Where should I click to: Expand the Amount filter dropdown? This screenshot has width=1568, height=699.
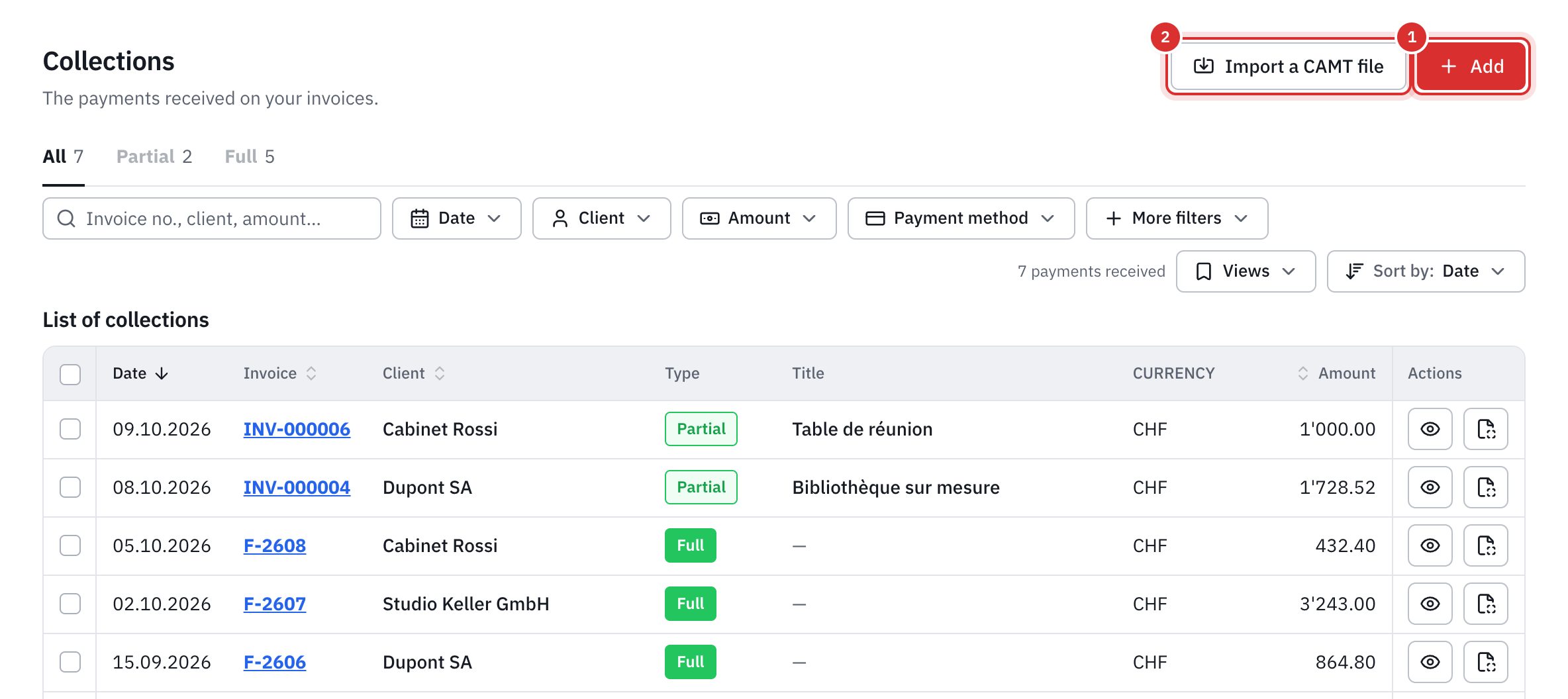pyautogui.click(x=759, y=218)
